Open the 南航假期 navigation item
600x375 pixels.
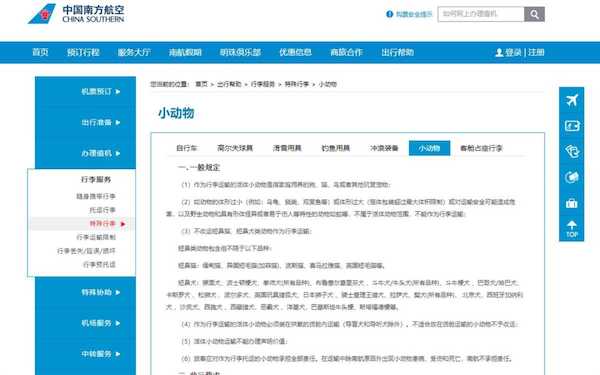(x=185, y=52)
